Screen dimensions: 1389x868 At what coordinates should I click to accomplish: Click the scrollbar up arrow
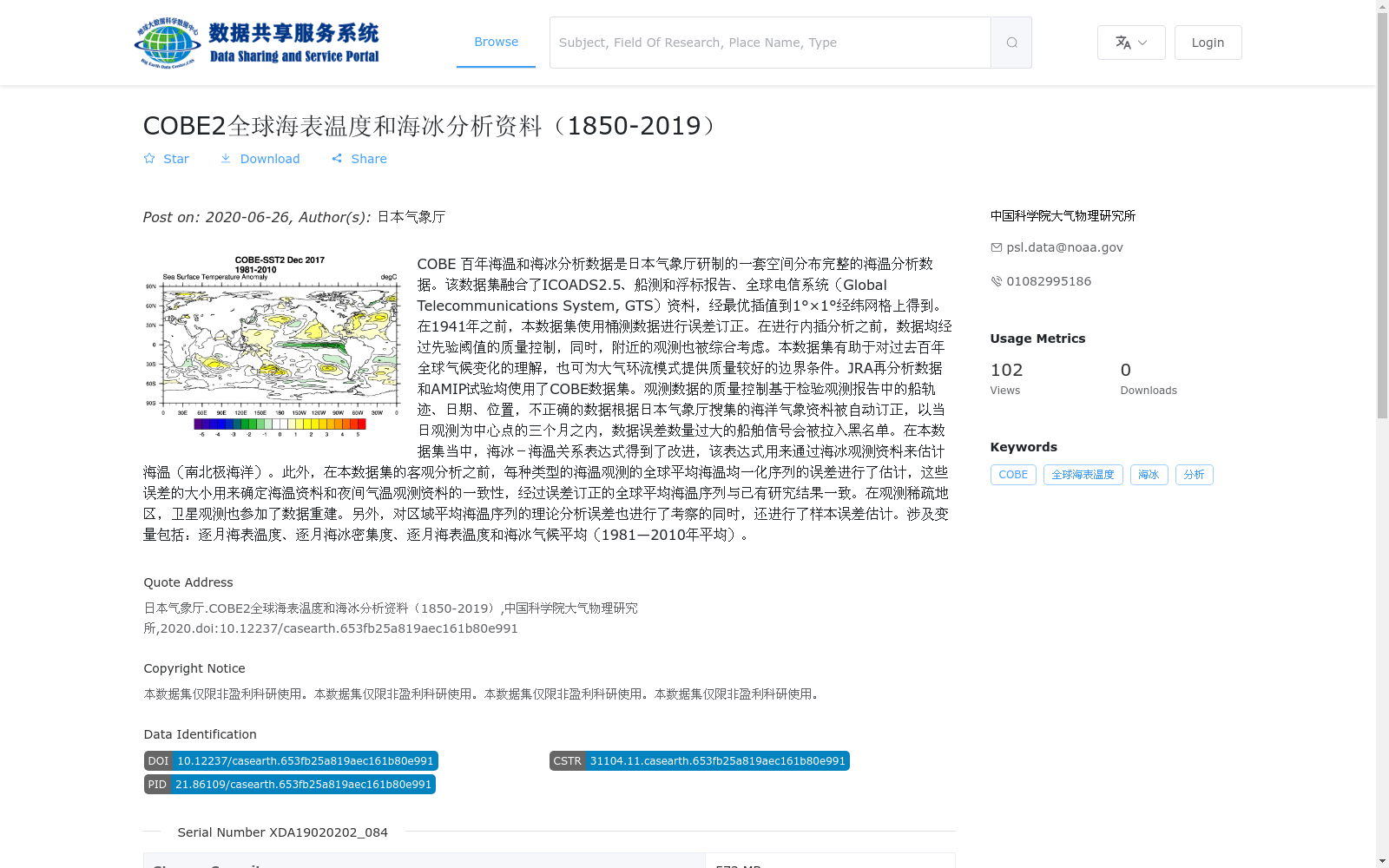[1382, 7]
